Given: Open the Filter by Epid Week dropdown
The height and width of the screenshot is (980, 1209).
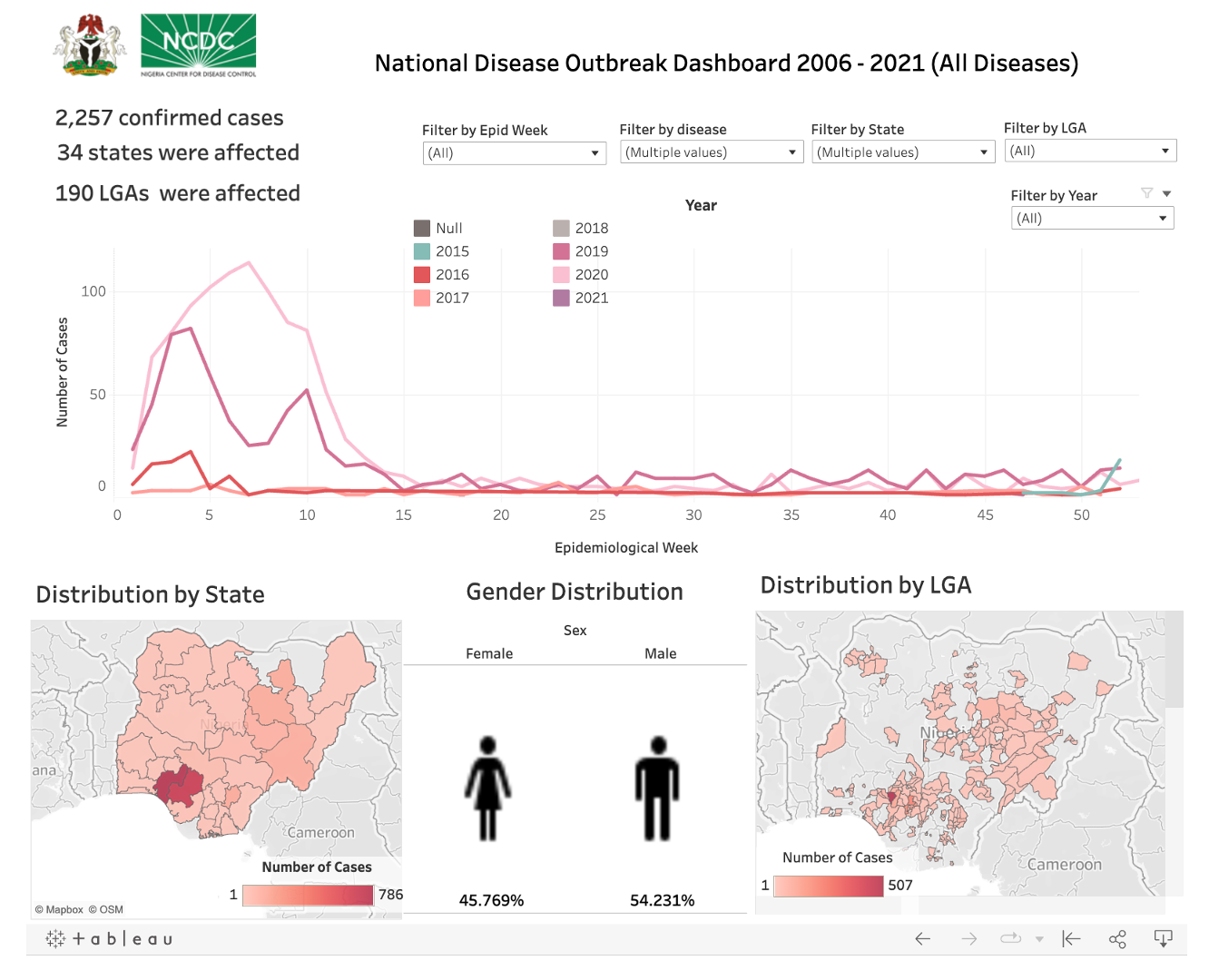Looking at the screenshot, I should point(514,153).
